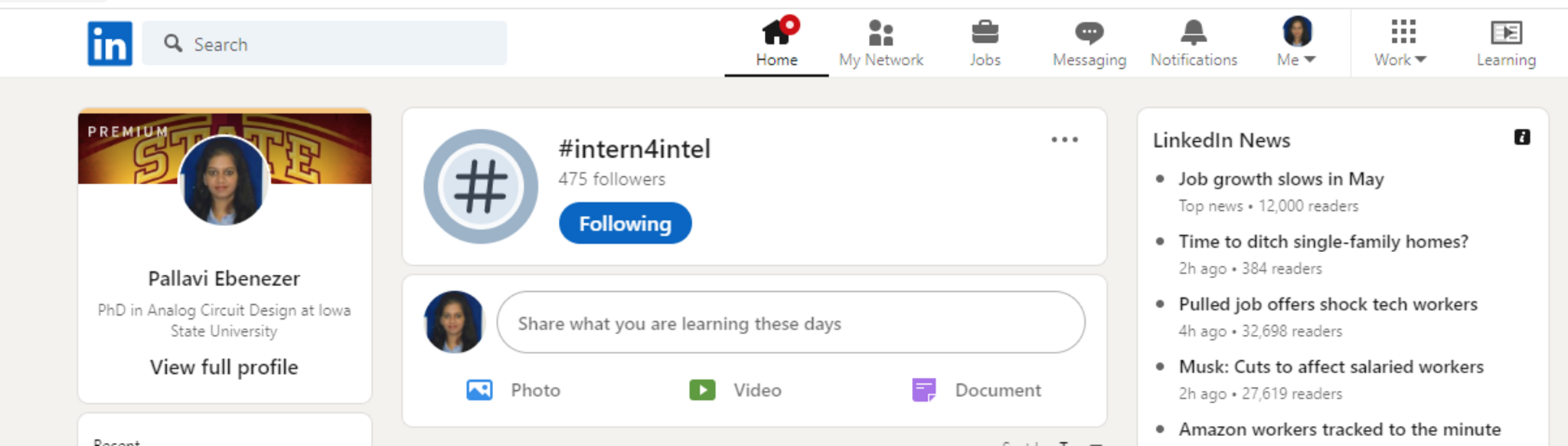The width and height of the screenshot is (1568, 446).
Task: Click the LinkedIn News info icon
Action: 1522,137
